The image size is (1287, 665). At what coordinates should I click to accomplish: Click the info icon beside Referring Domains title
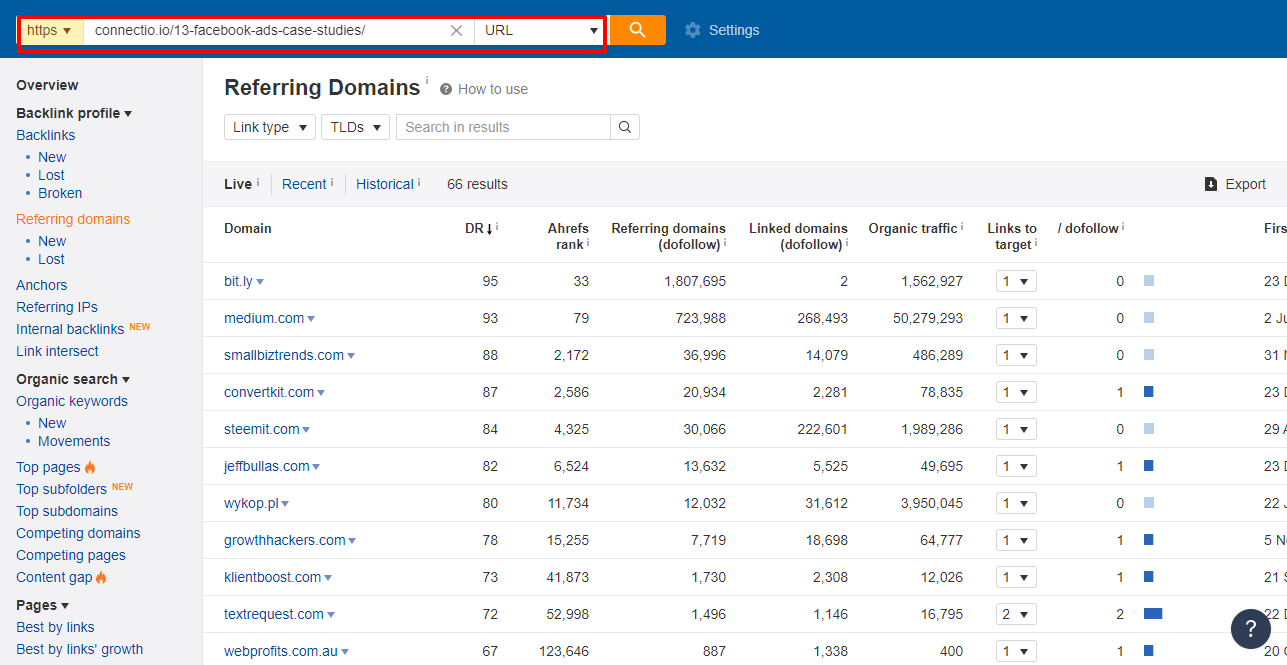(x=427, y=80)
